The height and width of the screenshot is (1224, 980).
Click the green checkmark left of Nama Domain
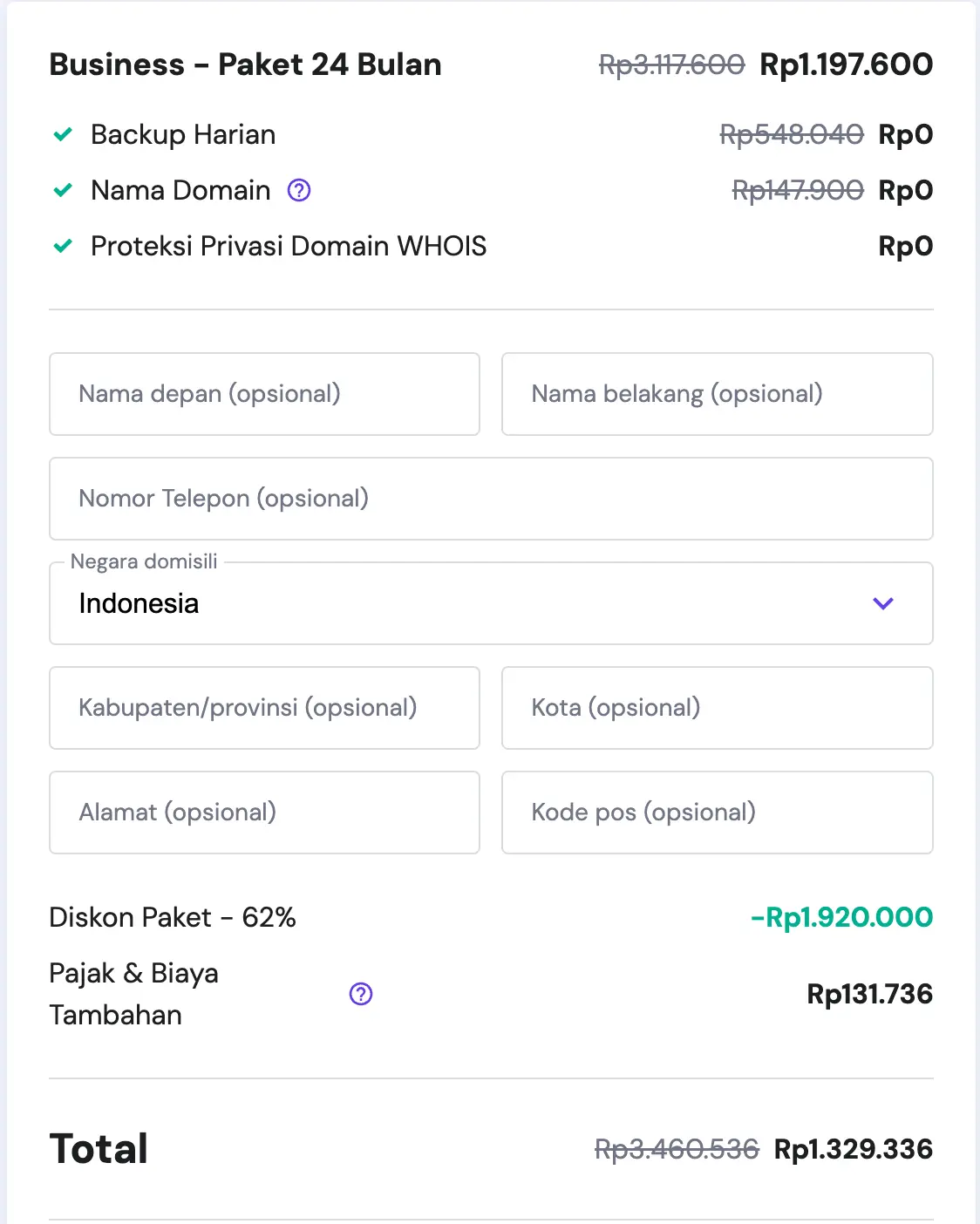(x=63, y=190)
